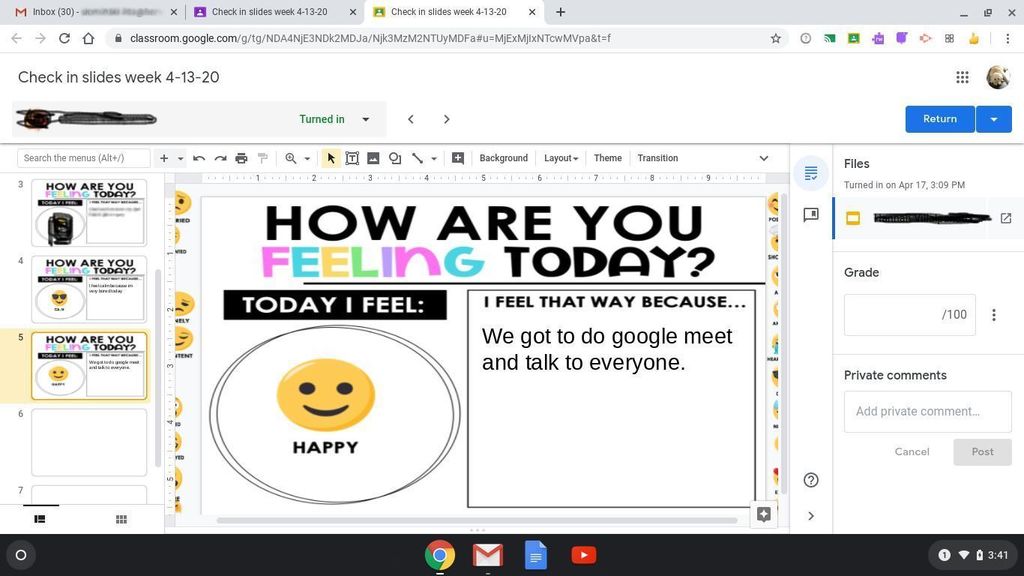
Task: Open submitted file in new window
Action: pyautogui.click(x=1006, y=218)
